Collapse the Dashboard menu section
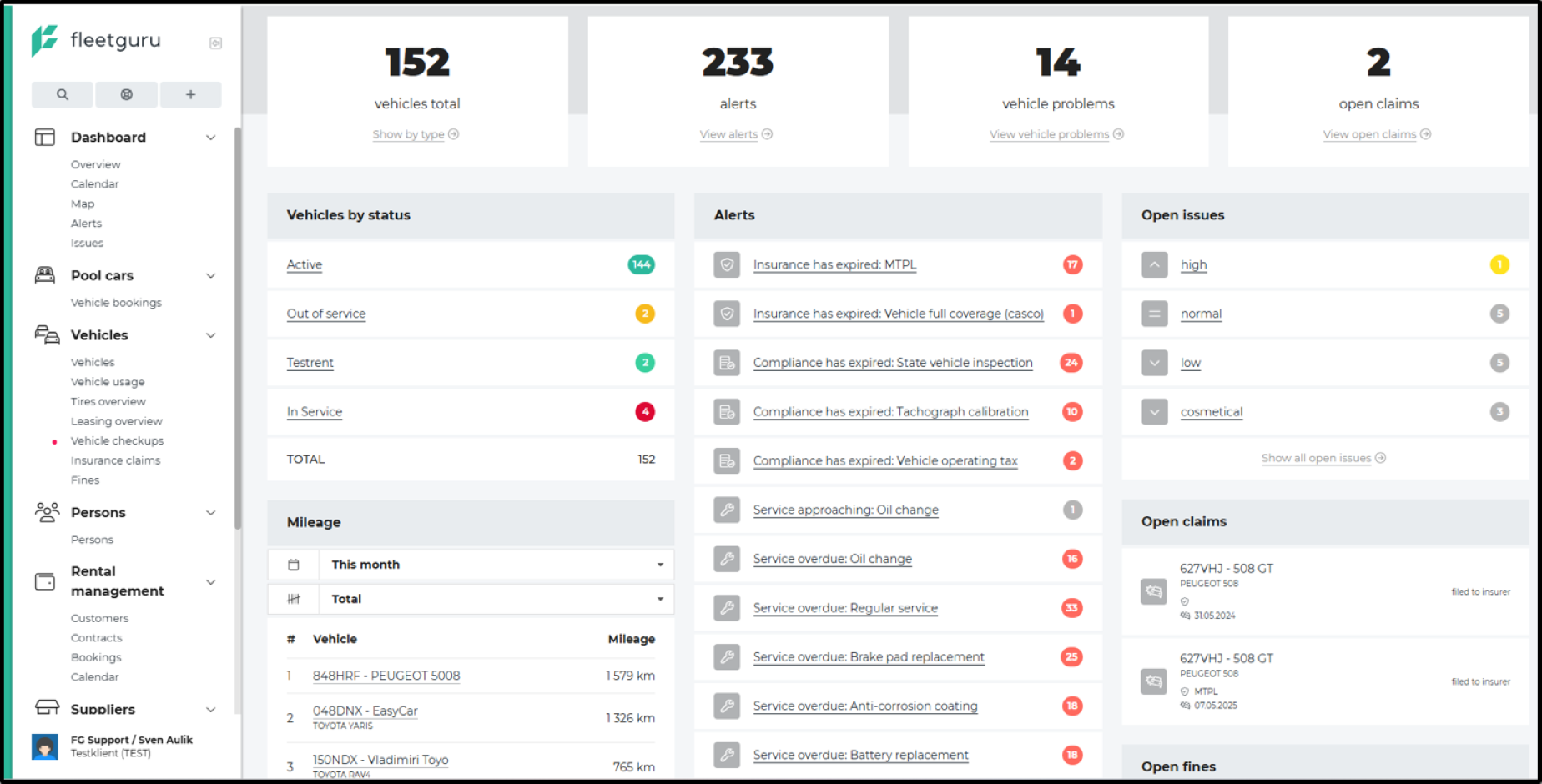 point(211,138)
